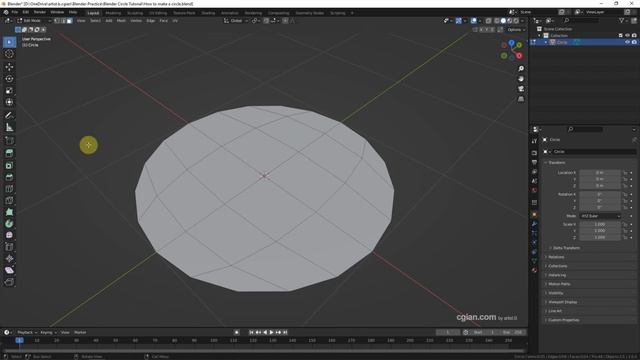This screenshot has width=640, height=360.
Task: Open the Render menu
Action: [40, 12]
